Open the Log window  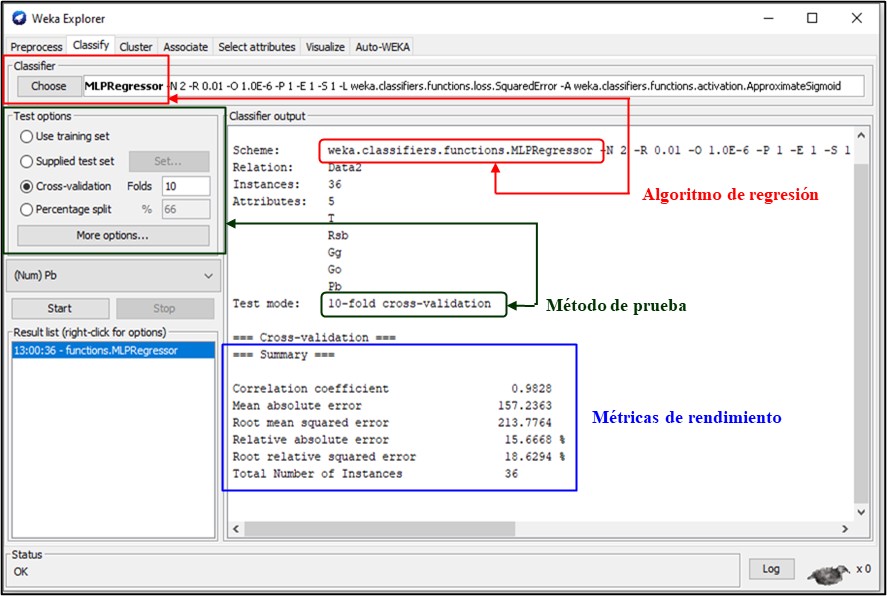pyautogui.click(x=771, y=569)
